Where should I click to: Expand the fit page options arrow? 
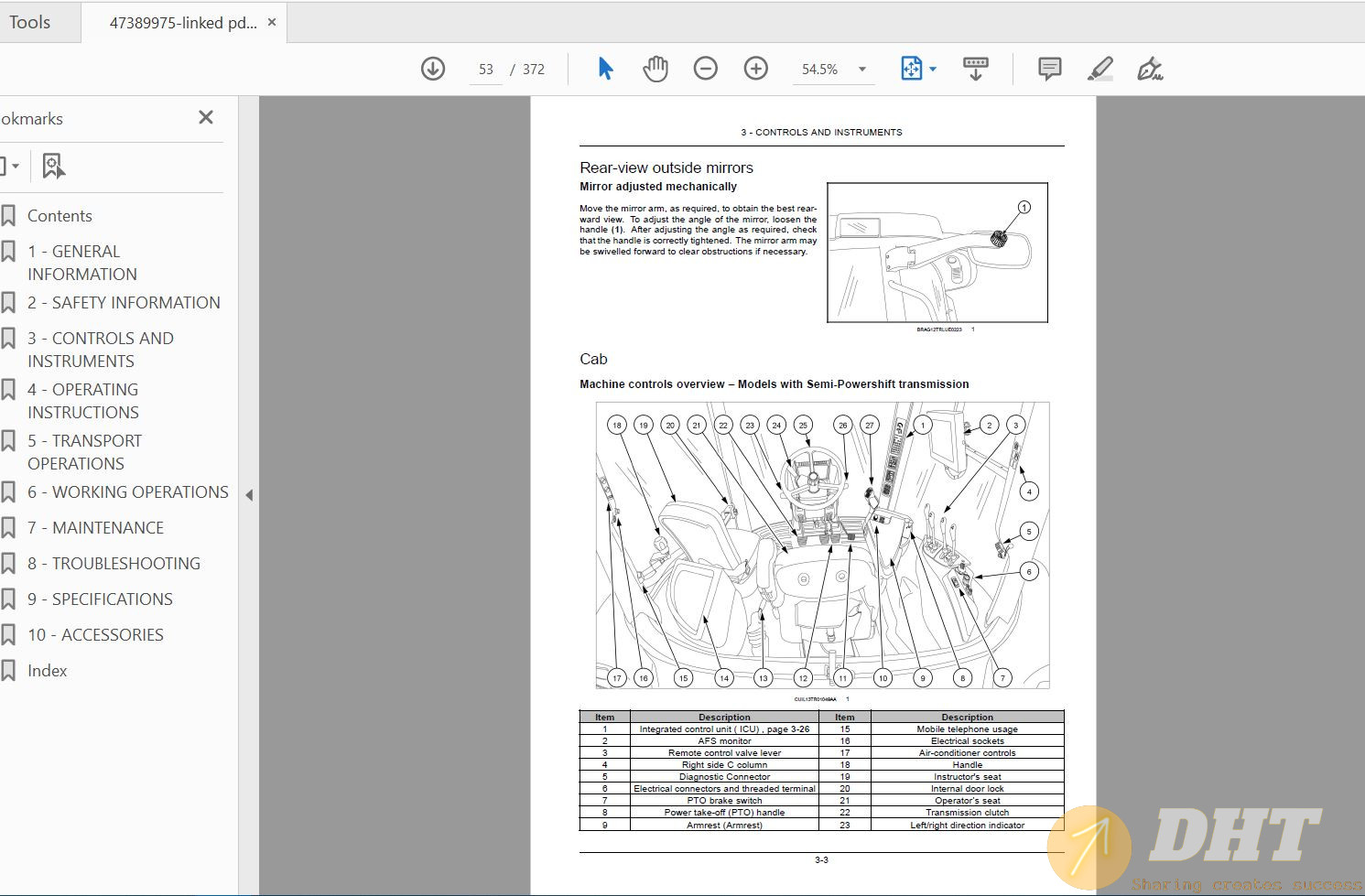point(933,70)
